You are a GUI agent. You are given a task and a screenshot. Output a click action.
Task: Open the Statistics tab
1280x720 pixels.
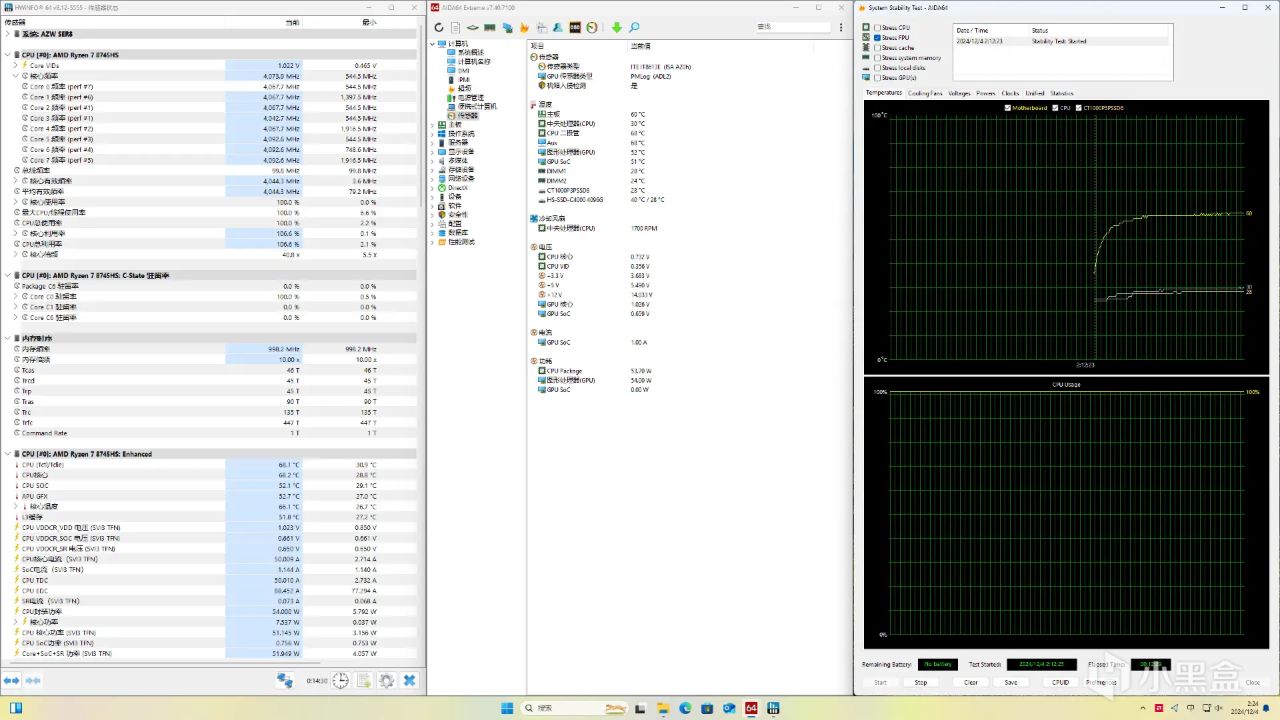pos(1061,93)
